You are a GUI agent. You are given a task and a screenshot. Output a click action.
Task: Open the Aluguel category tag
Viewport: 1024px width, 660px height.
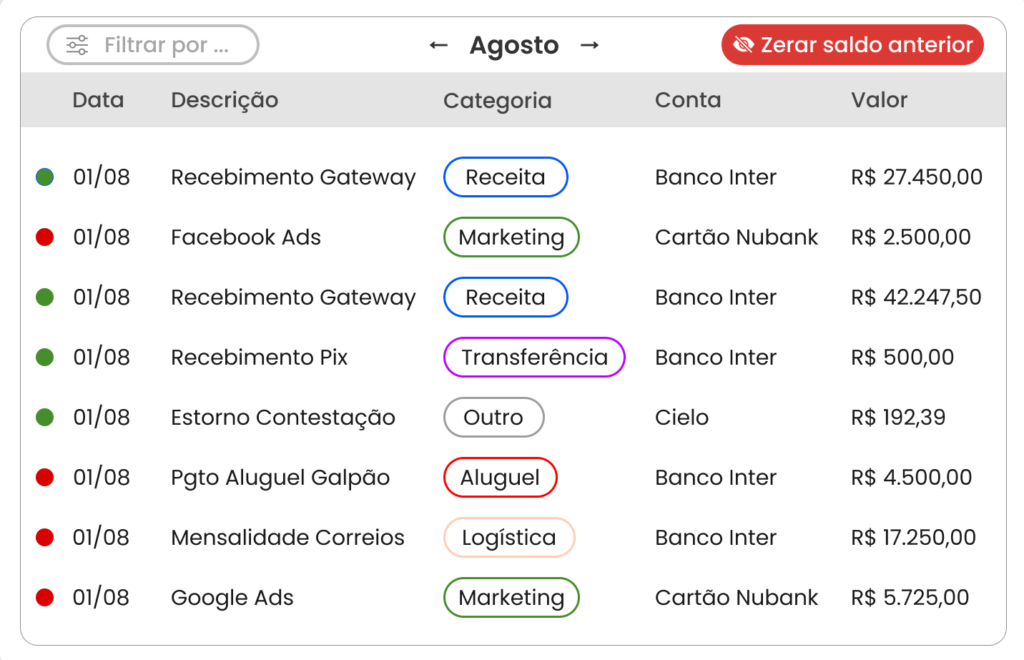tap(500, 477)
